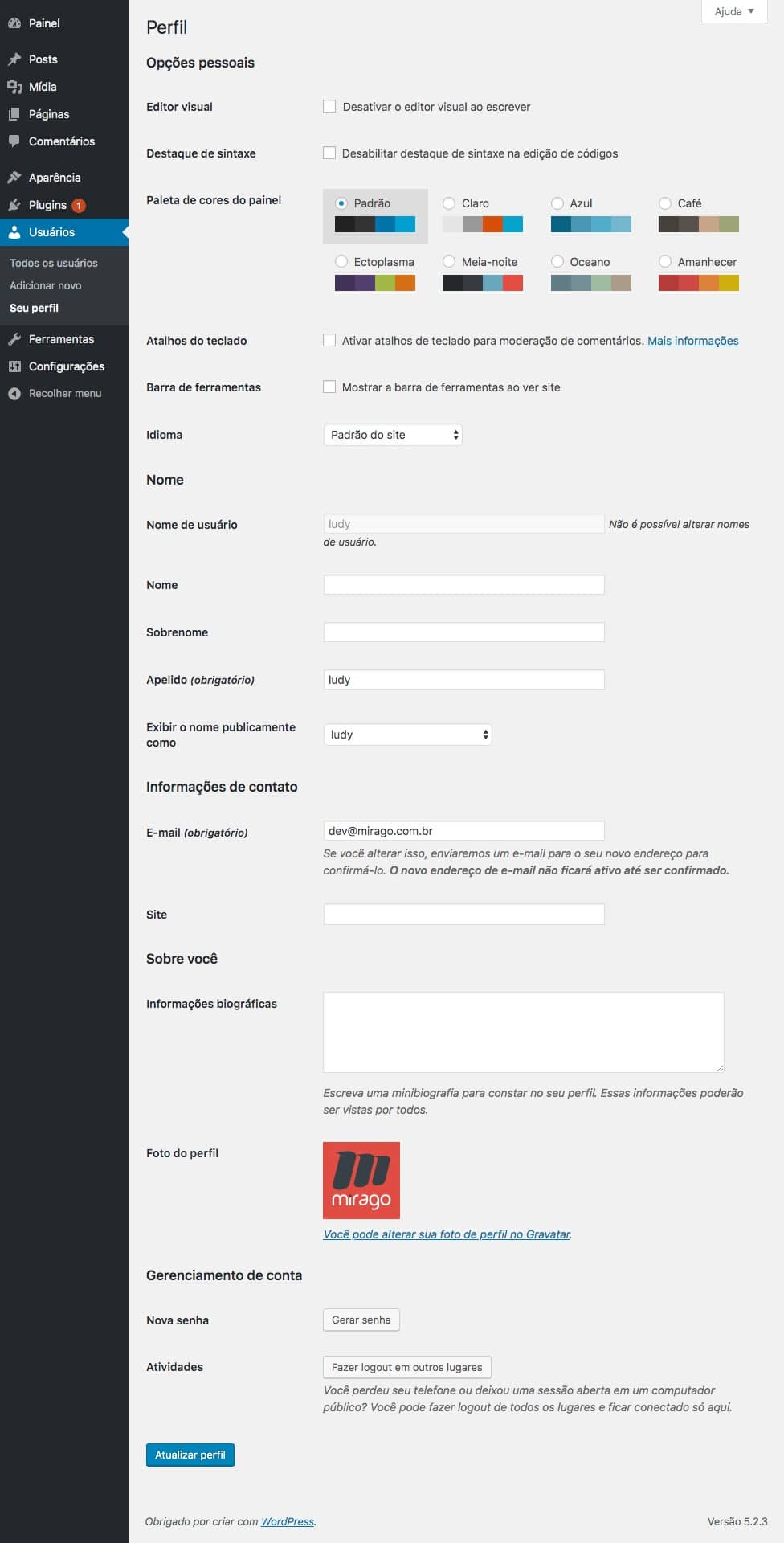Click the Configurações settings icon
The height and width of the screenshot is (1543, 784).
point(14,366)
